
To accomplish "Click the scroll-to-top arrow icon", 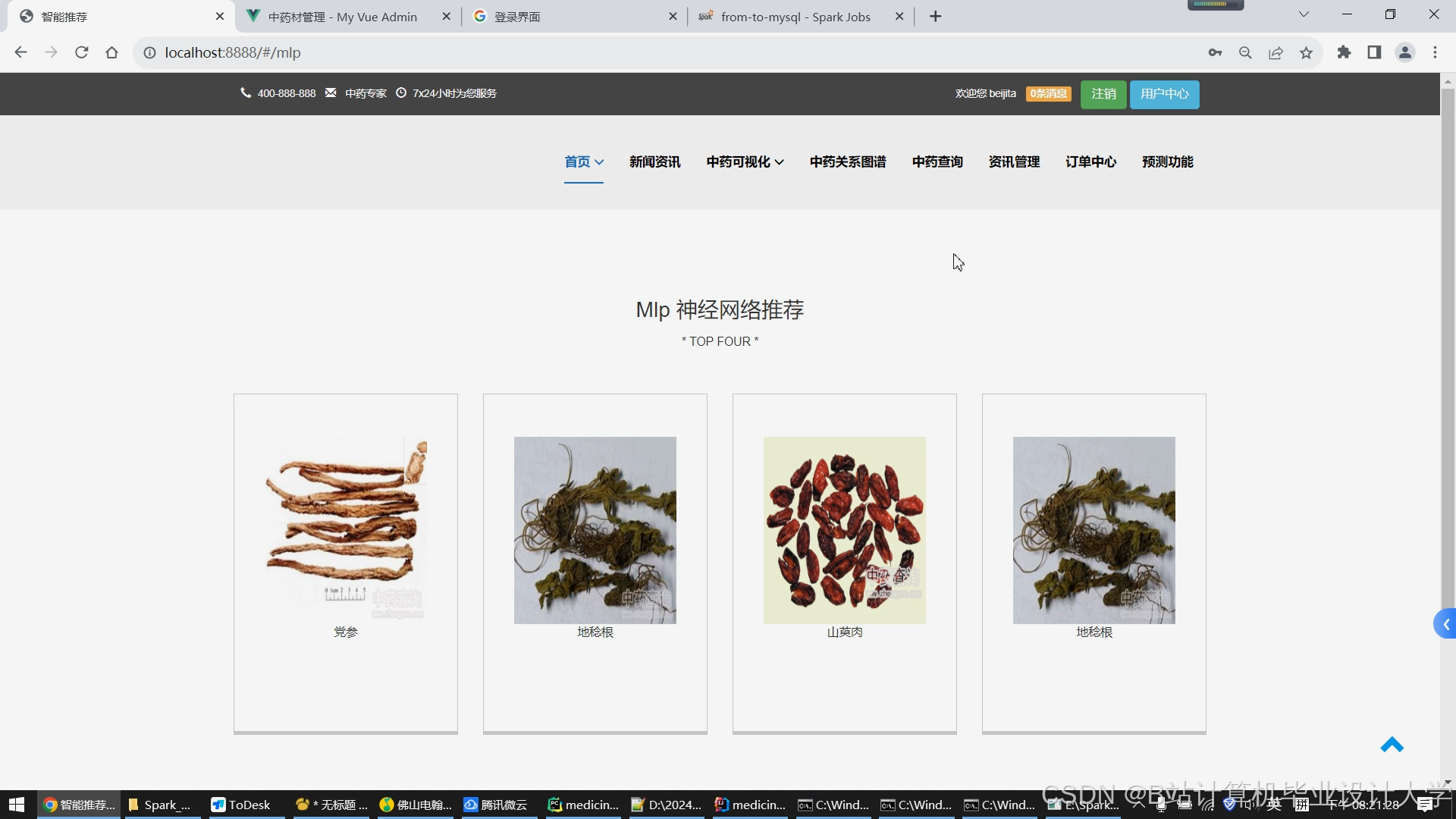I will click(1392, 745).
